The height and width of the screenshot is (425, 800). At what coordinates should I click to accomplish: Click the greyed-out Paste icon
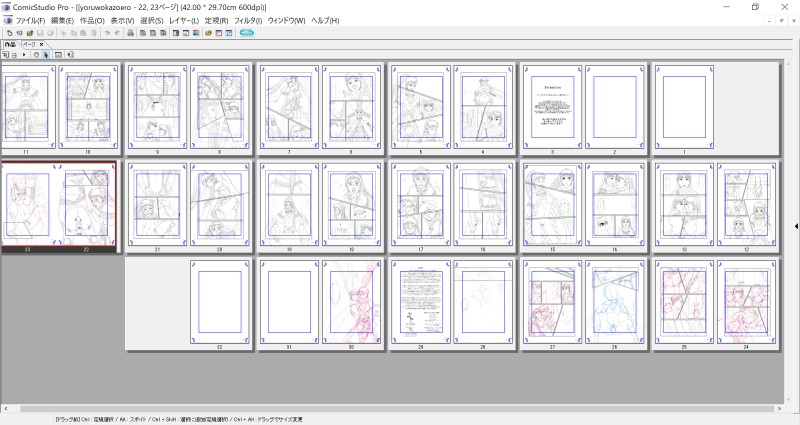[84, 33]
